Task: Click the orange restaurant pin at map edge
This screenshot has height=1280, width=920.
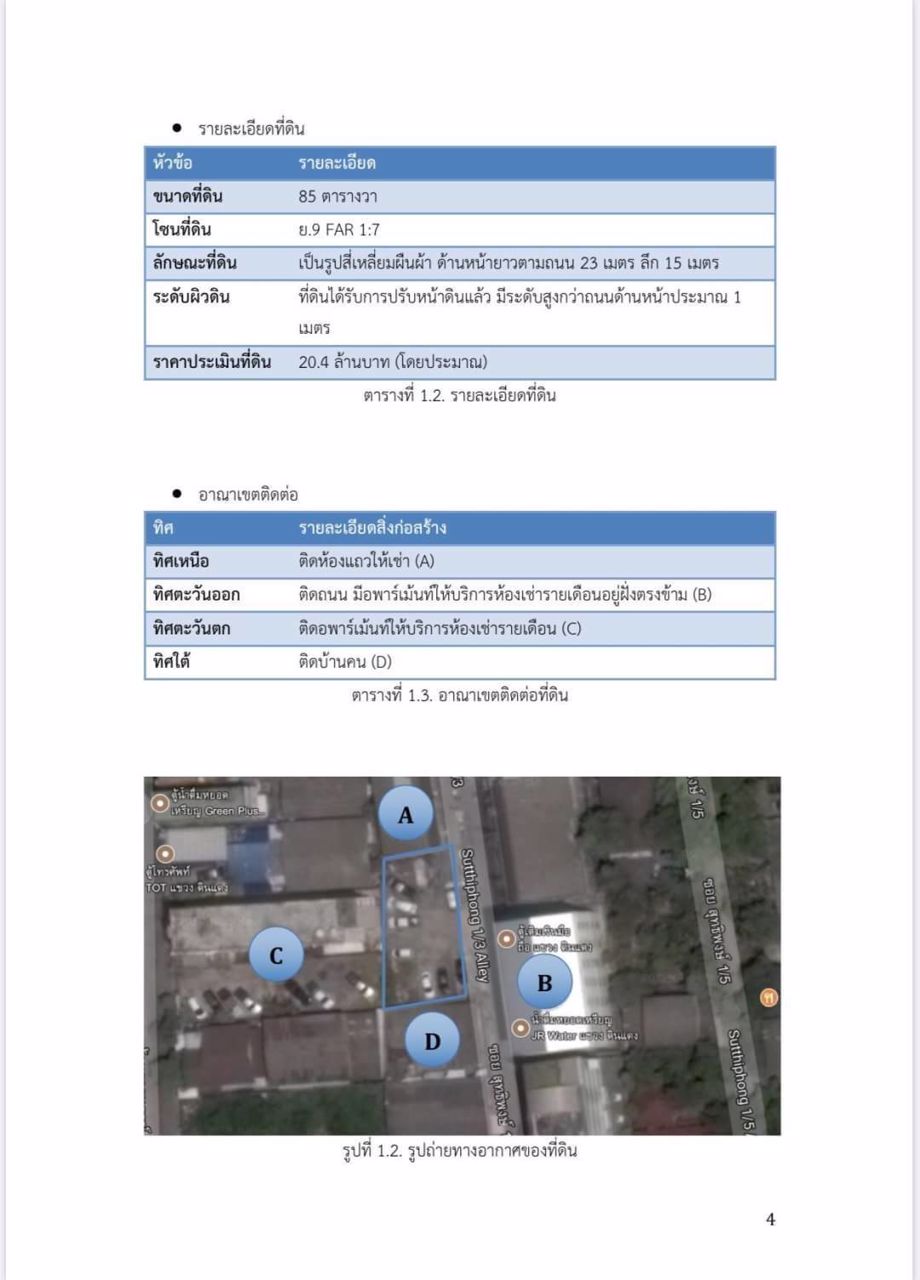Action: pyautogui.click(x=768, y=997)
